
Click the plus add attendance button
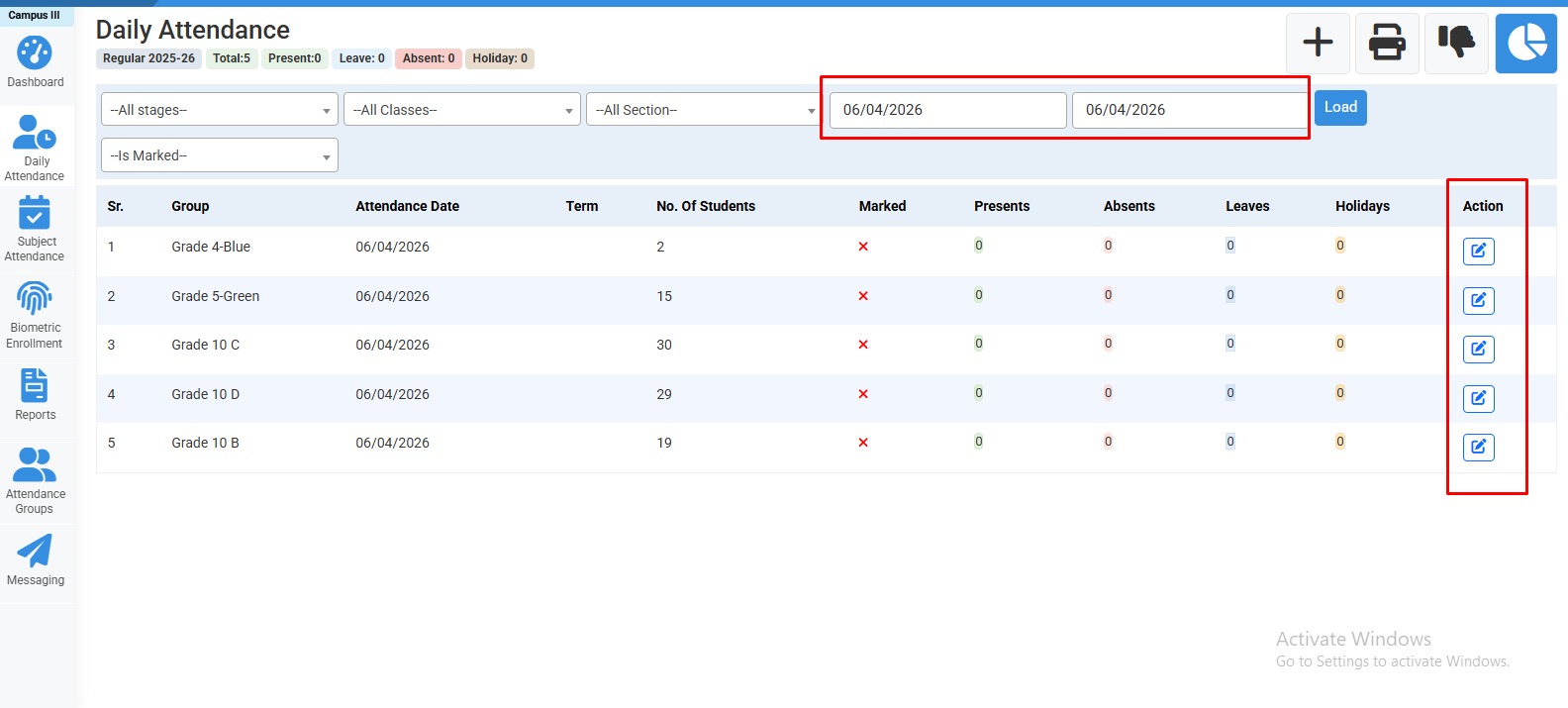(1318, 43)
